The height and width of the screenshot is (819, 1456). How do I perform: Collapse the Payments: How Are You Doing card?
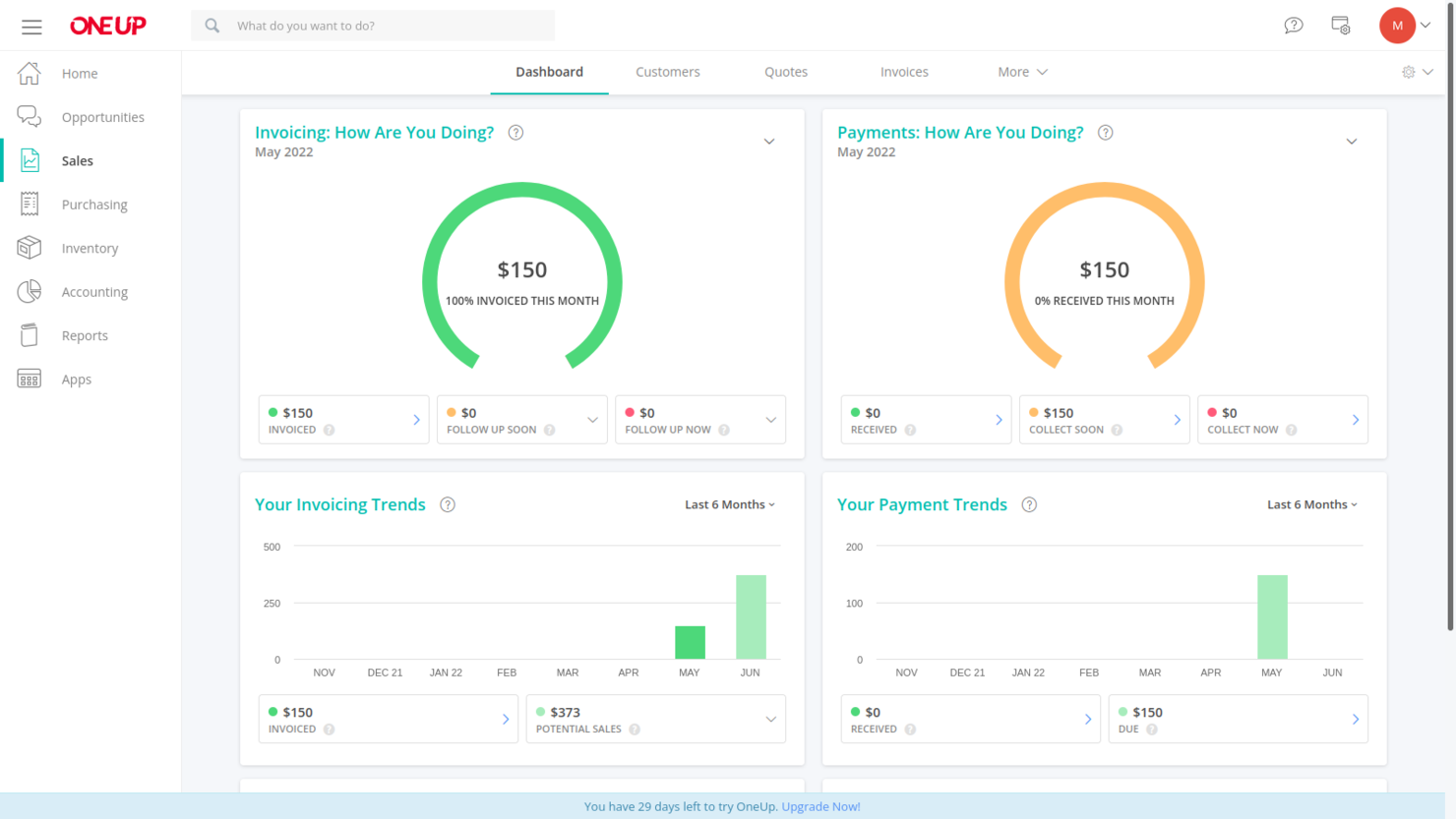point(1352,141)
